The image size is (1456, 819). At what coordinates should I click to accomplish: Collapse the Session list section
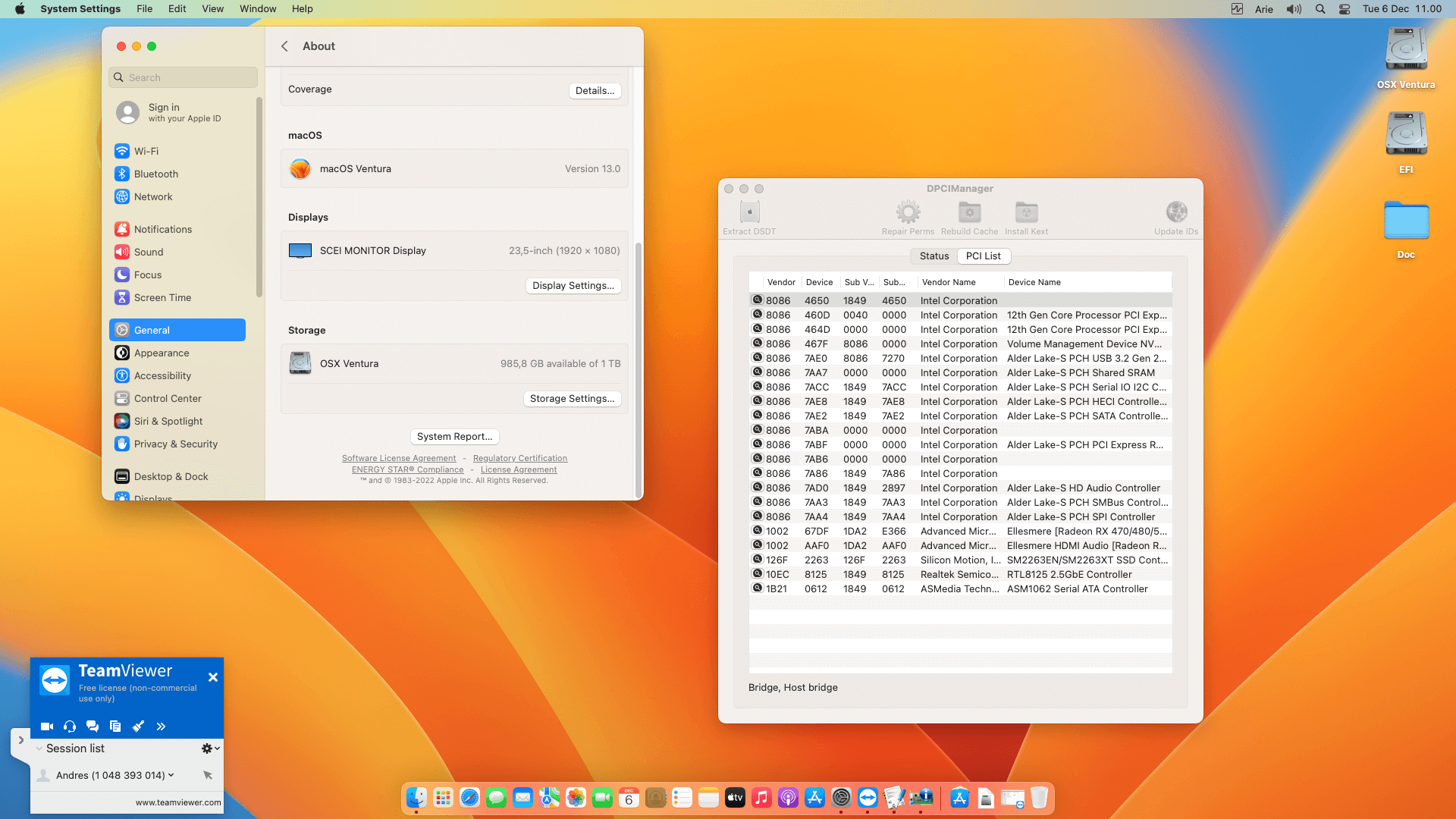(x=39, y=748)
